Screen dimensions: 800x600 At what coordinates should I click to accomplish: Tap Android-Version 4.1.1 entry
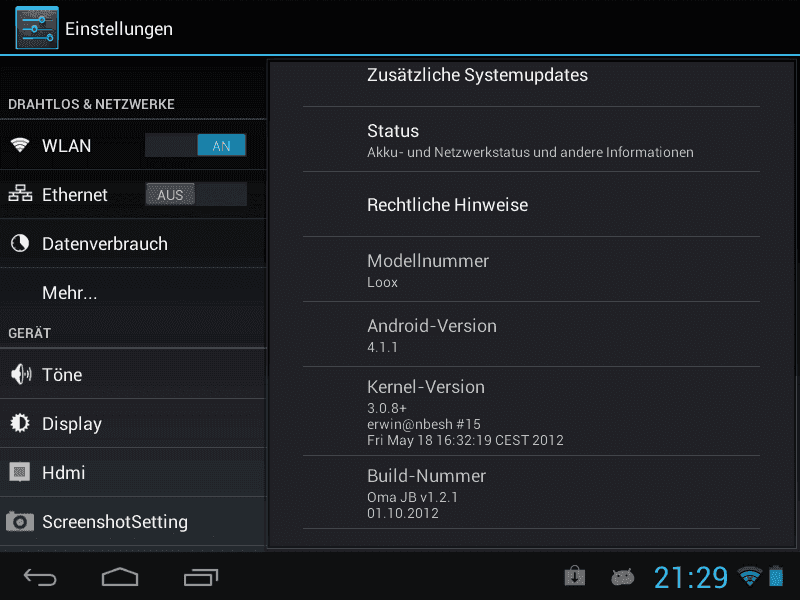pyautogui.click(x=531, y=334)
